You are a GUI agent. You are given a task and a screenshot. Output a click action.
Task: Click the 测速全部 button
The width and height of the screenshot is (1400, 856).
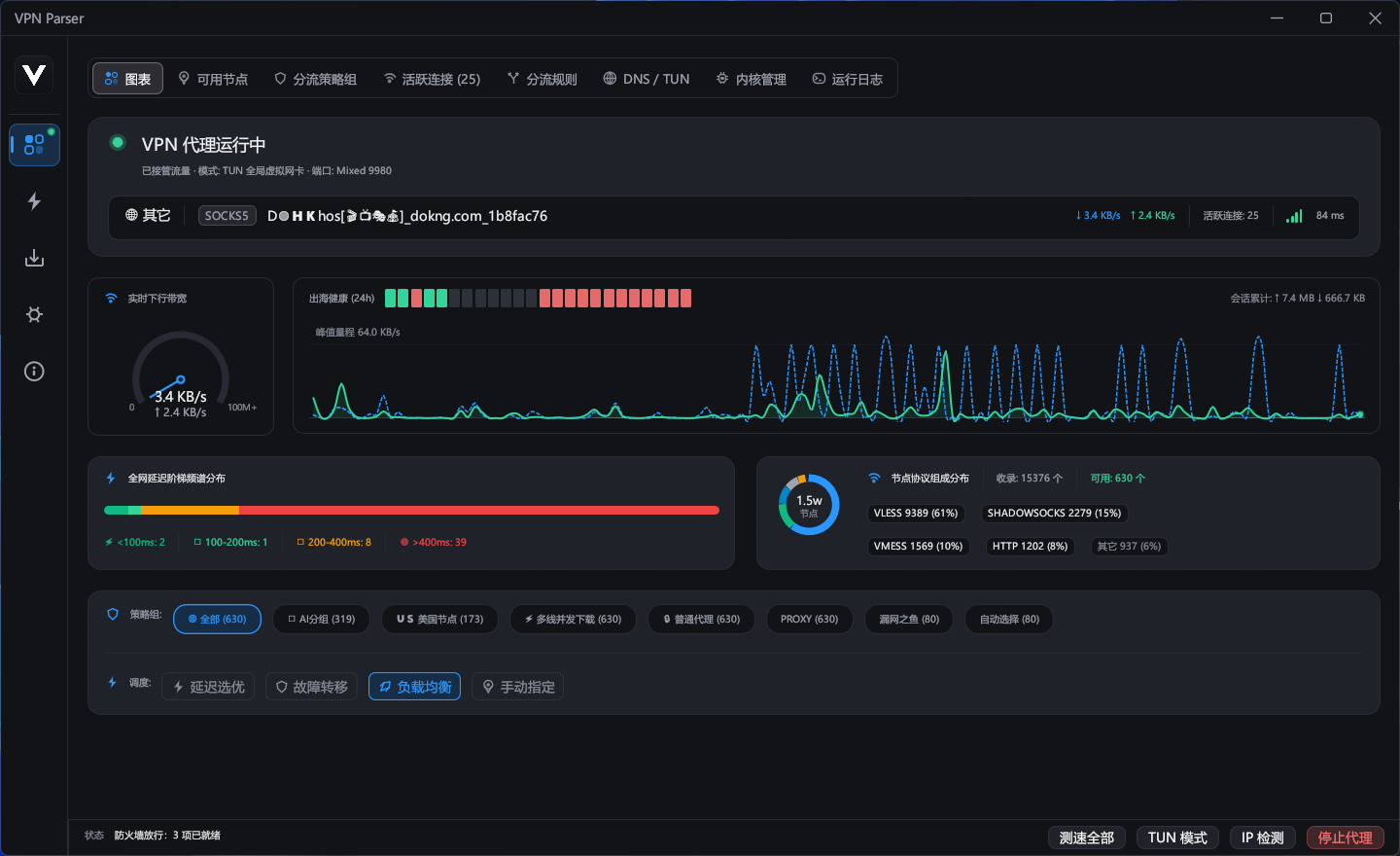coord(1087,838)
